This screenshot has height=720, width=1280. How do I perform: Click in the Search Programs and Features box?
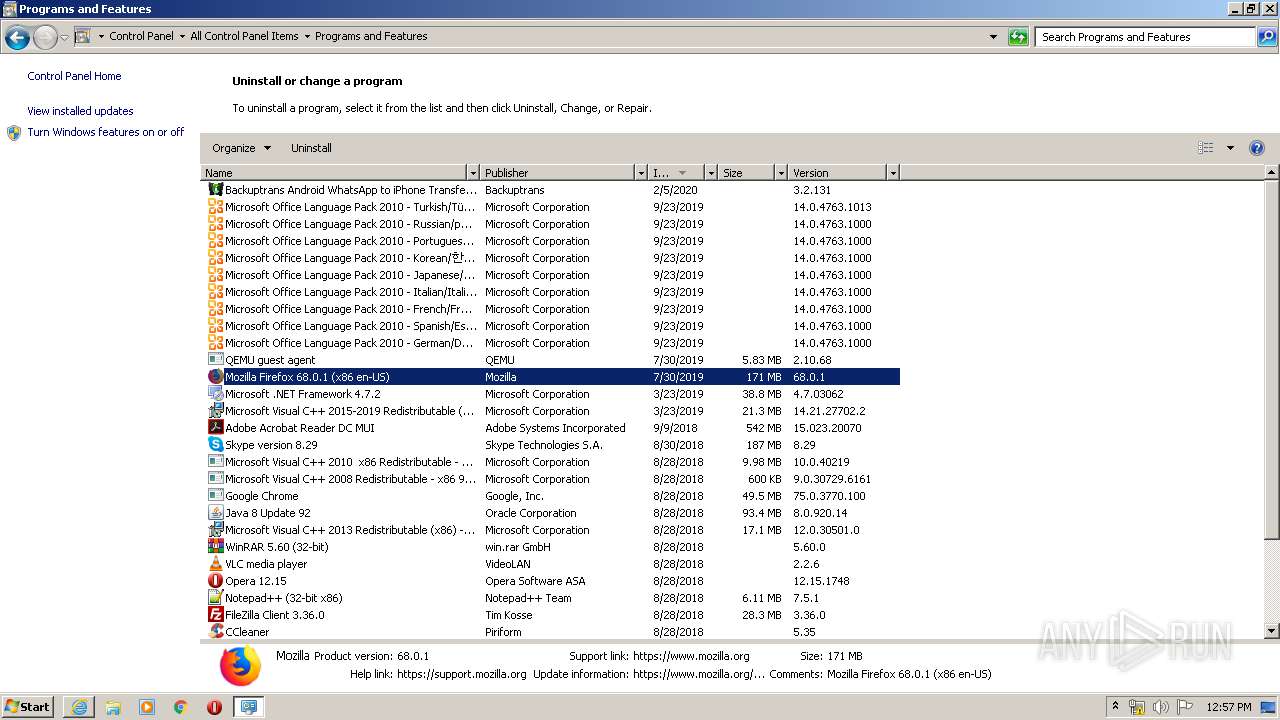point(1145,37)
